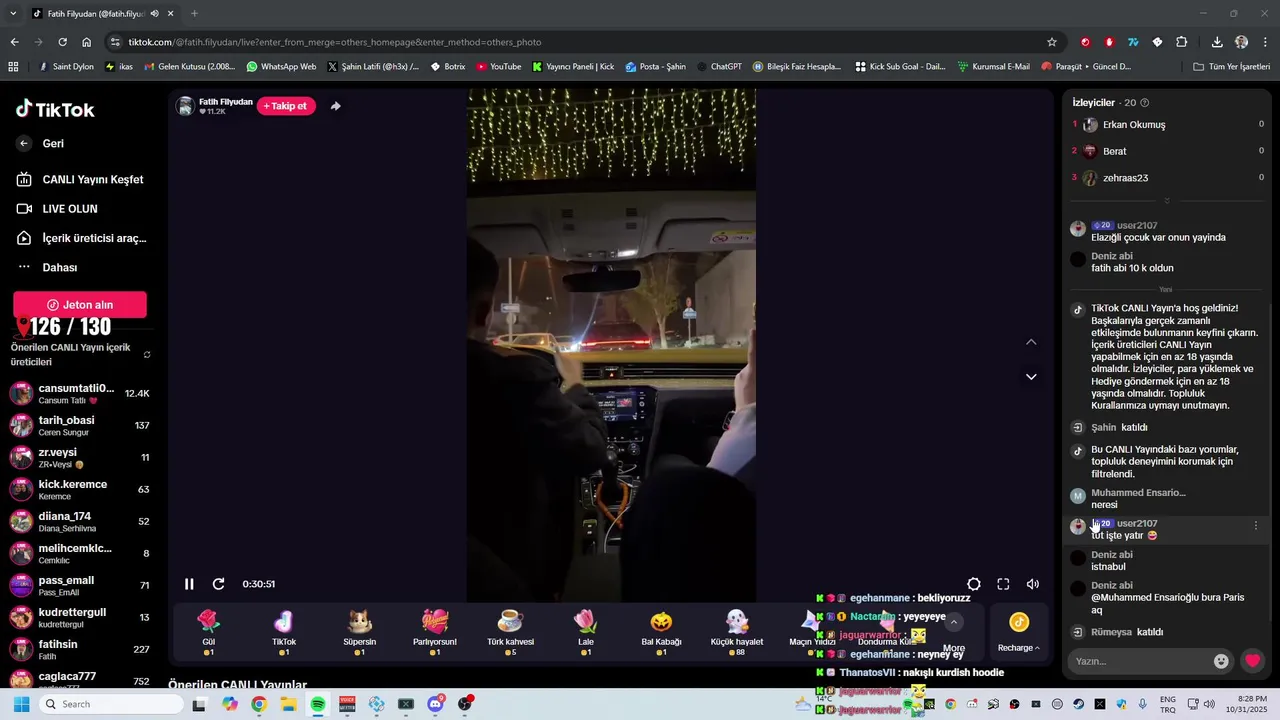Open the Chrome tab search dropdown
1280x720 pixels.
pos(13,13)
